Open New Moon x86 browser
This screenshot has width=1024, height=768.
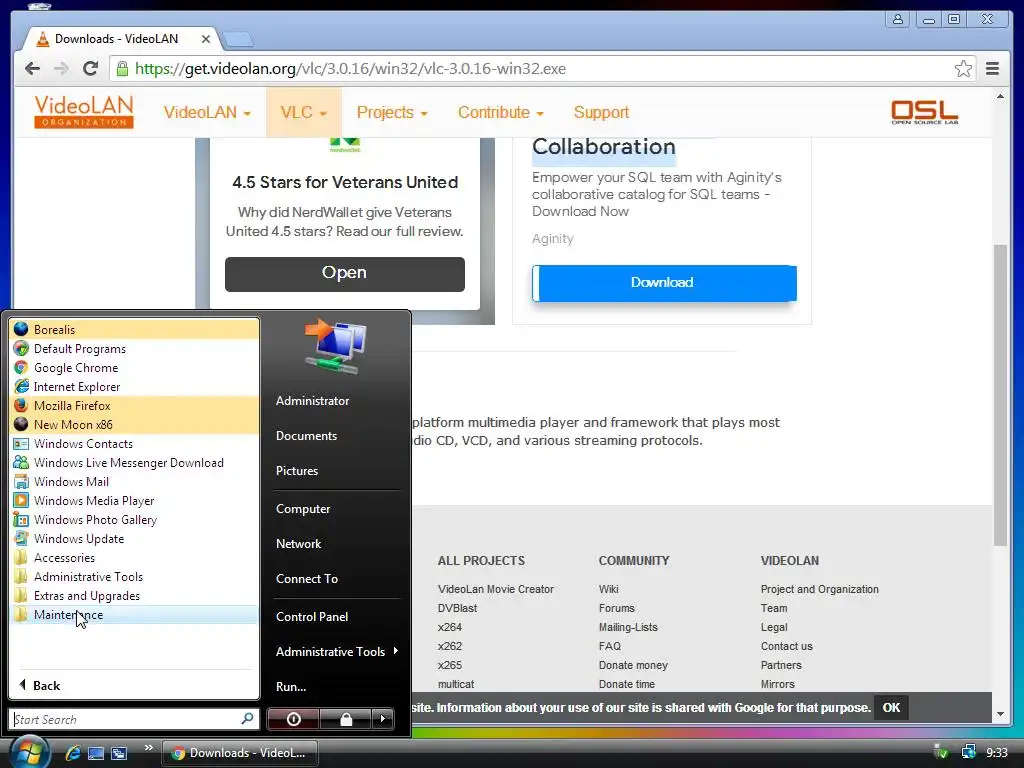135,424
